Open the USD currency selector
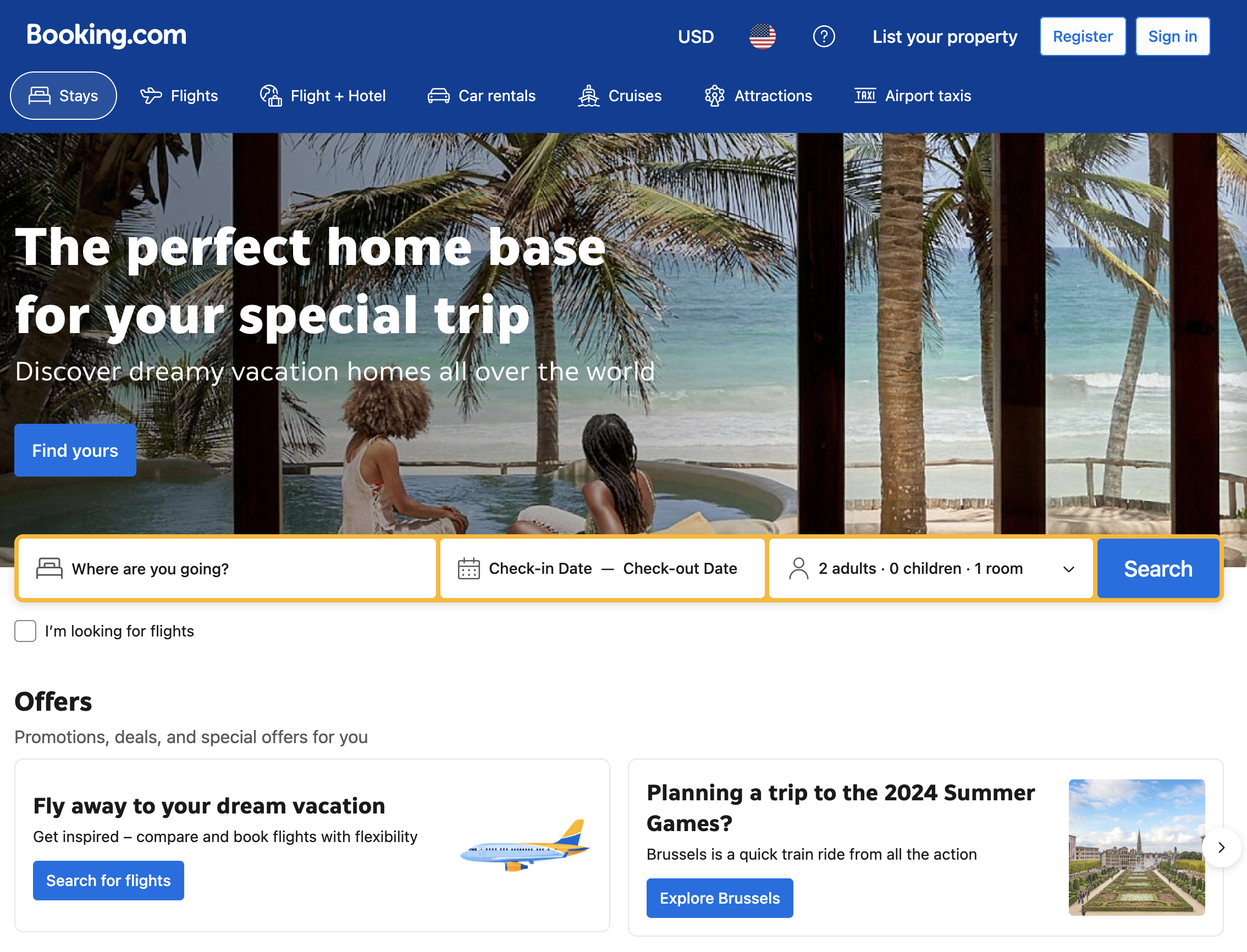The image size is (1247, 952). 696,37
